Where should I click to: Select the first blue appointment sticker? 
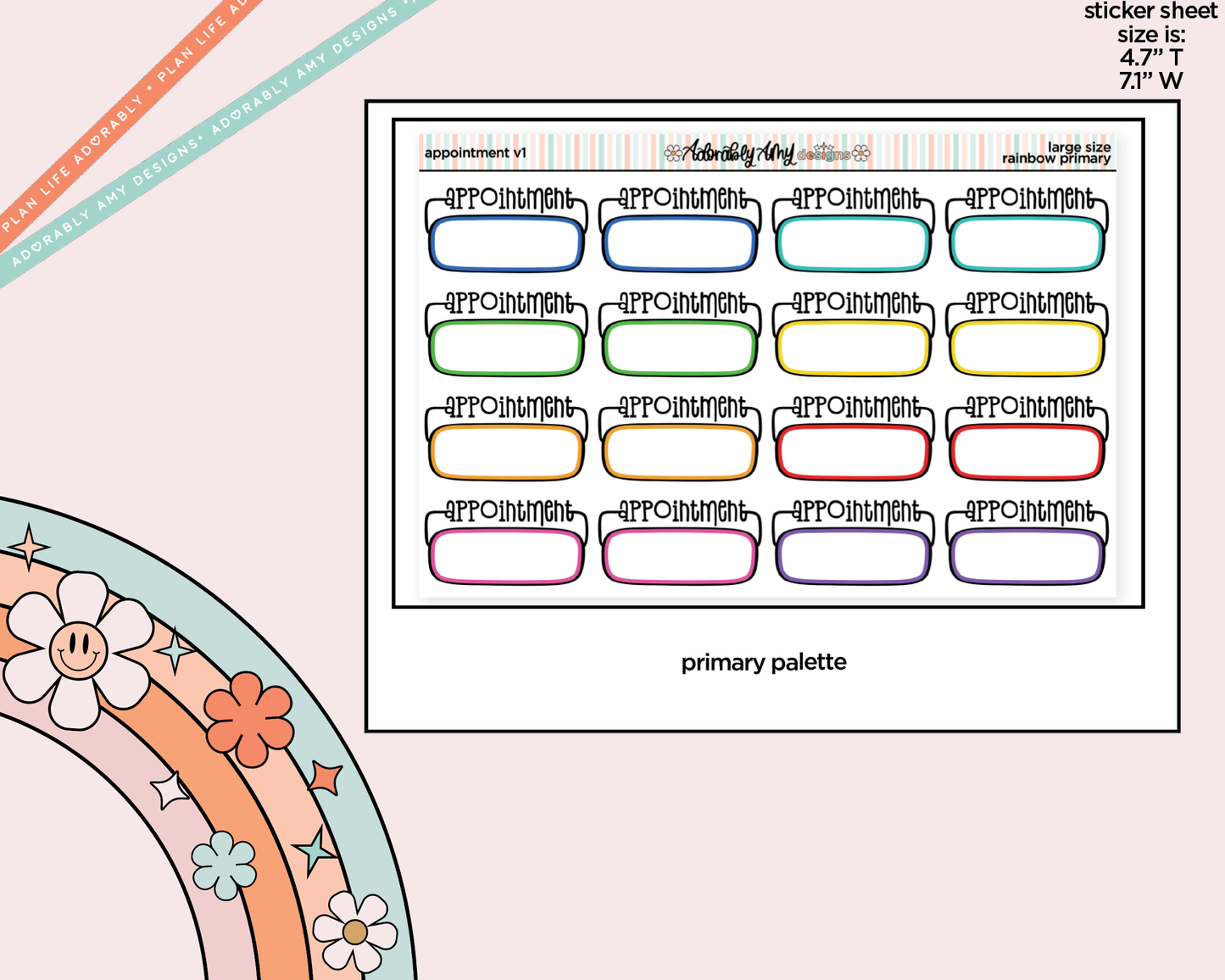click(x=506, y=230)
